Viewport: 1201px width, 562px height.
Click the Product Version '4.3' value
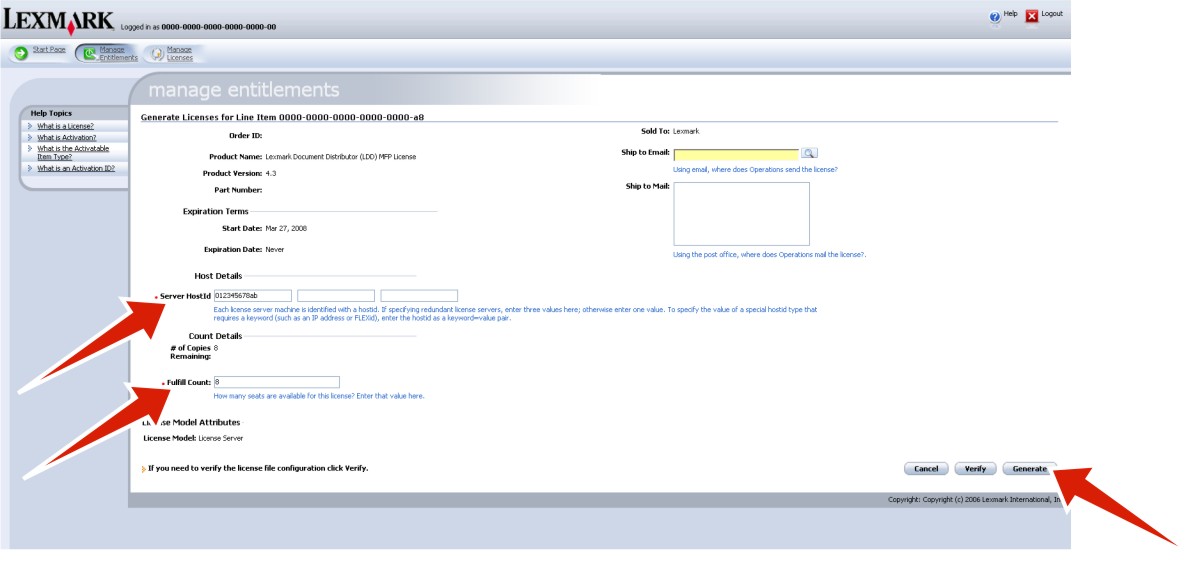(271, 174)
